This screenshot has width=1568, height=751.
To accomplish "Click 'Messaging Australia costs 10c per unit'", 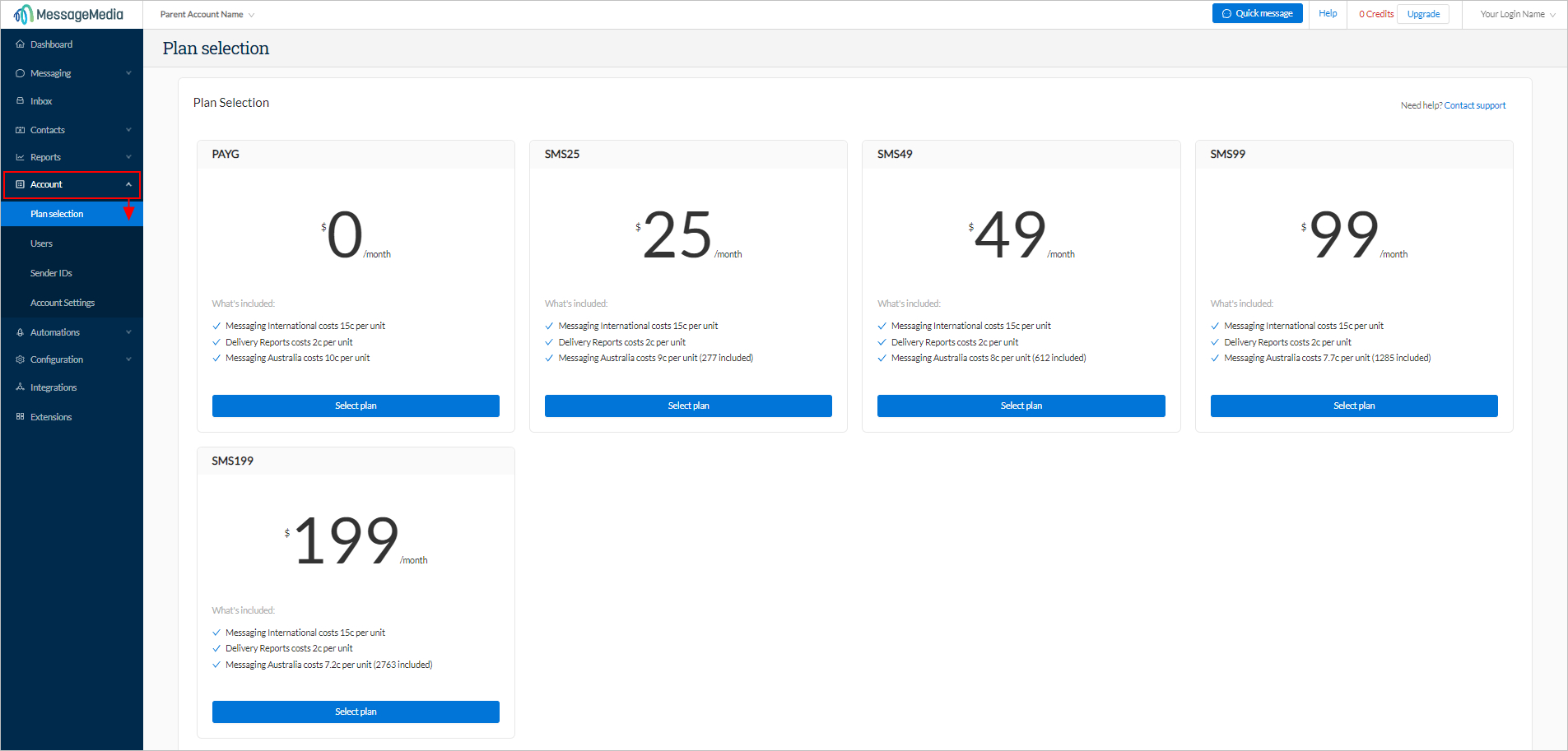I will click(x=298, y=358).
